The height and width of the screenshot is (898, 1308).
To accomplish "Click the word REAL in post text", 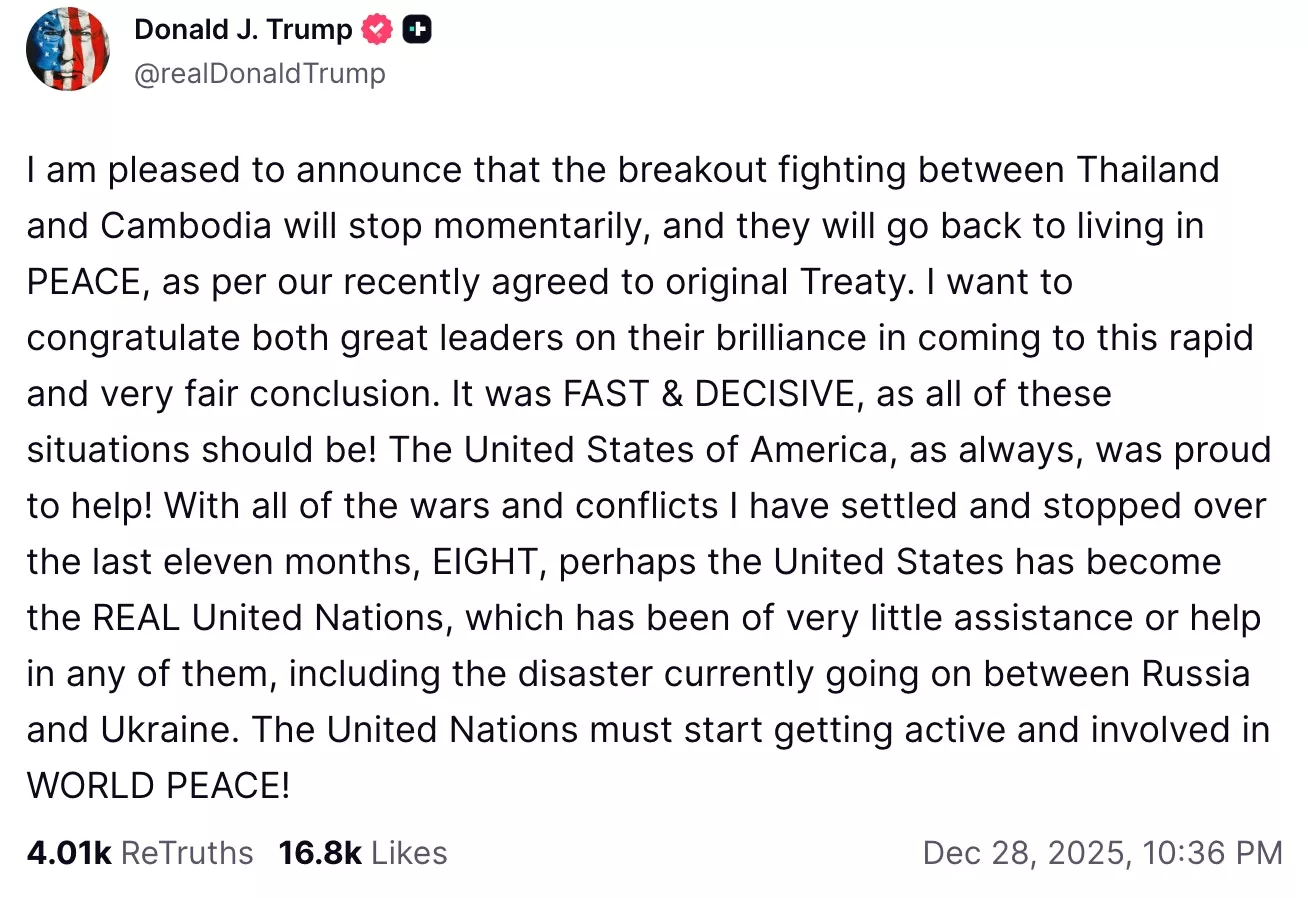I will 136,618.
